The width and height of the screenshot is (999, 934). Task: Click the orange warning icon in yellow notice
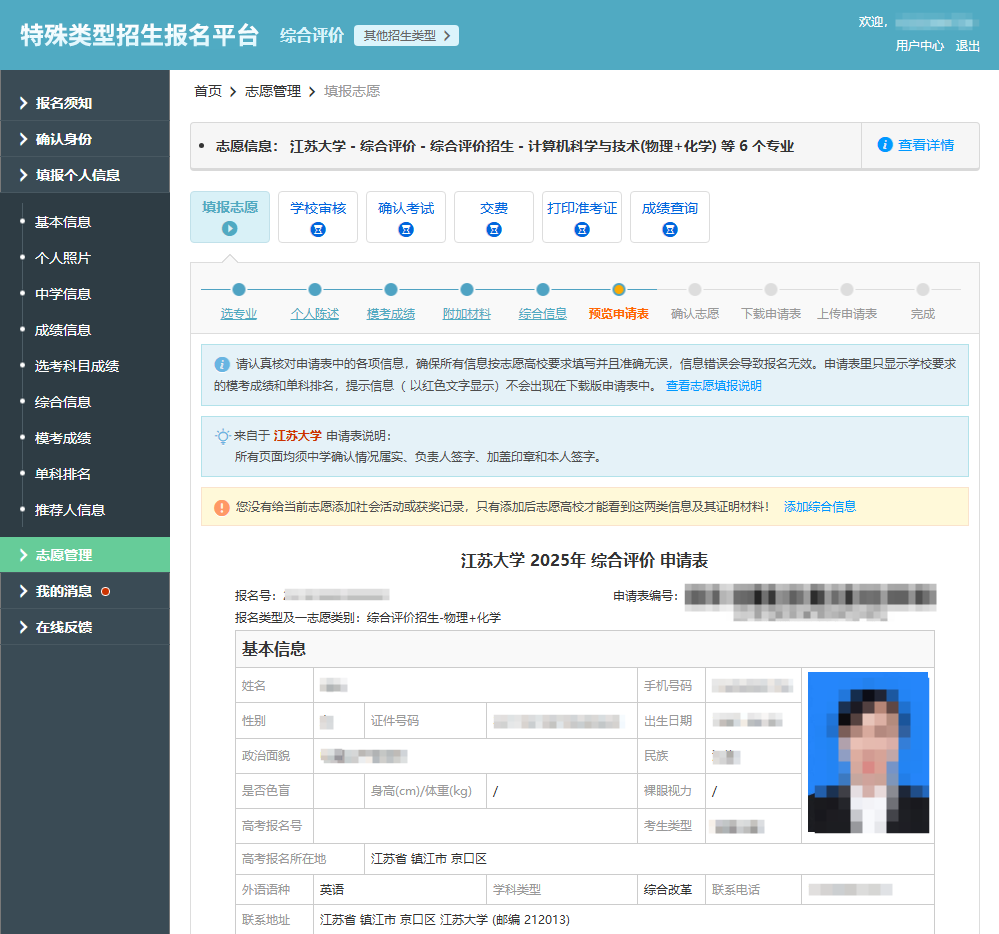pyautogui.click(x=222, y=507)
